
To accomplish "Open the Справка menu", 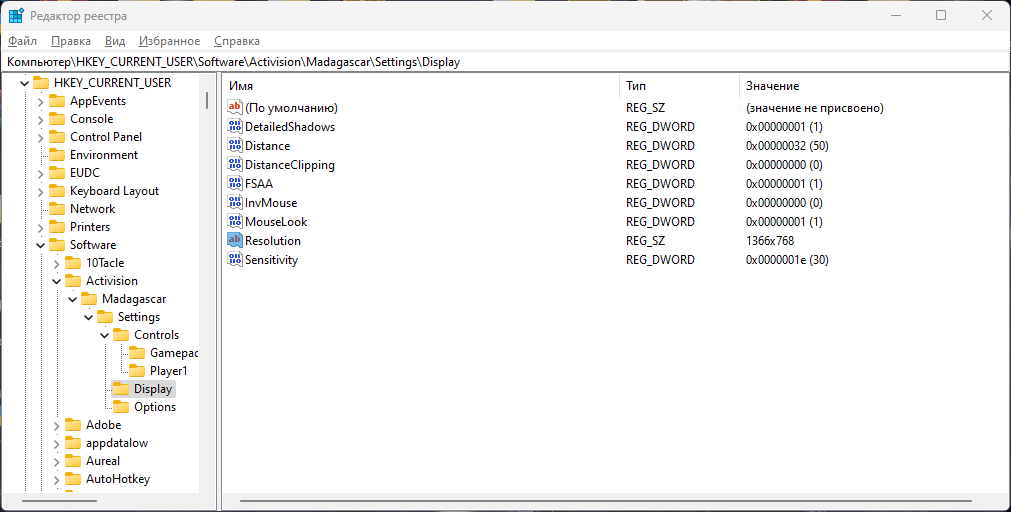I will tap(237, 41).
